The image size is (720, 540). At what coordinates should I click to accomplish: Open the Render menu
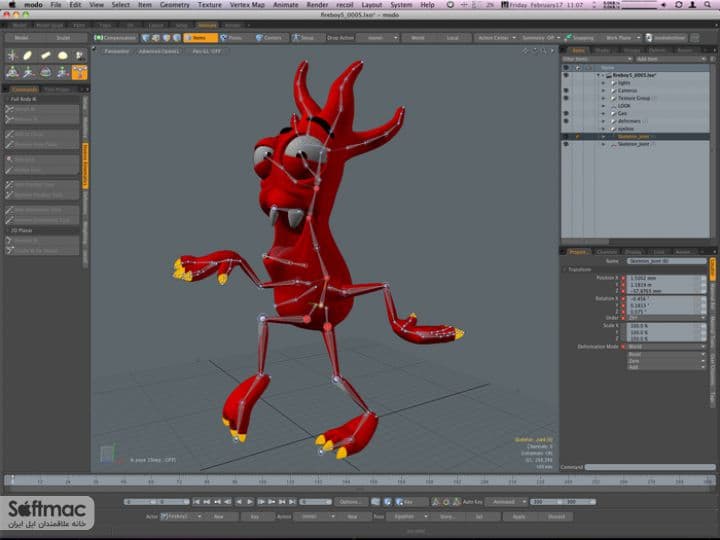pos(317,5)
